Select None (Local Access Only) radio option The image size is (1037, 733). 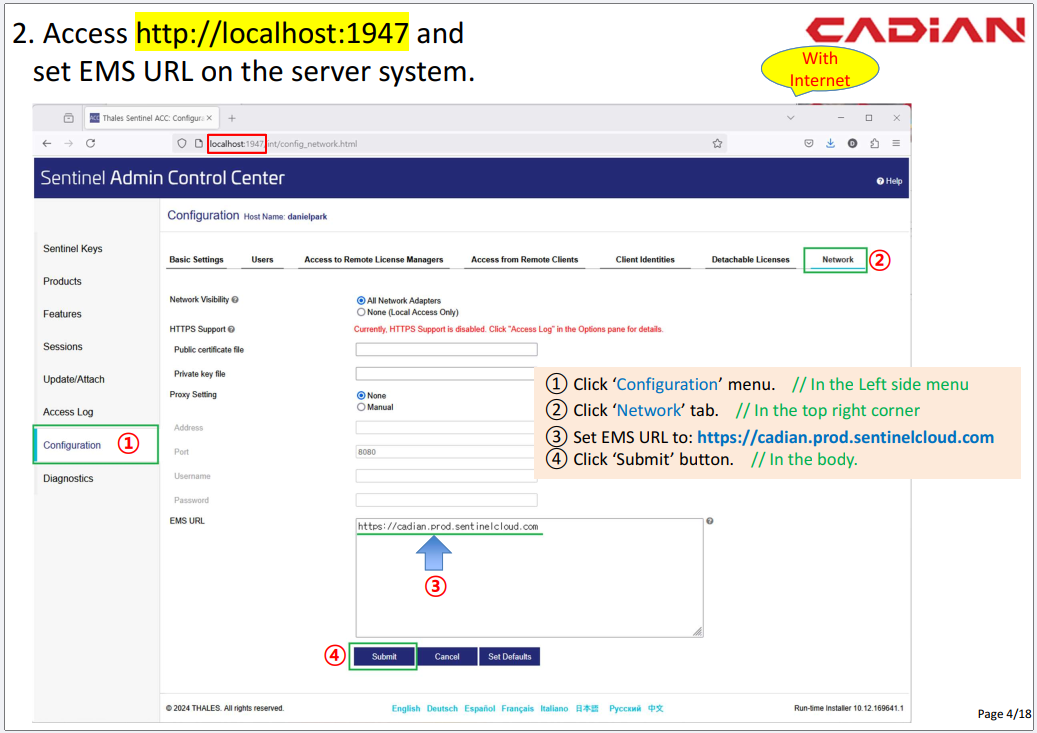tap(361, 312)
